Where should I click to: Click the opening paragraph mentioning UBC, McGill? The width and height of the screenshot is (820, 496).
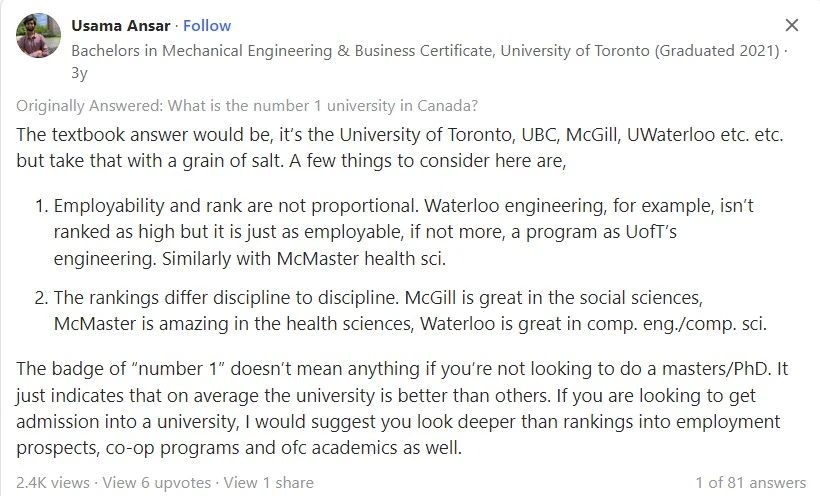click(x=400, y=148)
